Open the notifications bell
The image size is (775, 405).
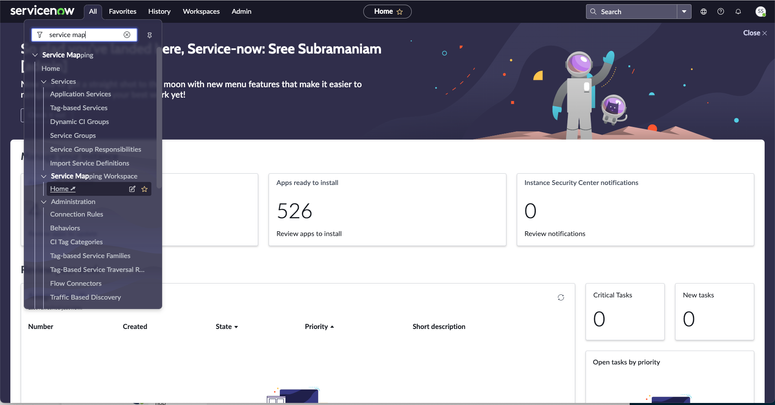738,11
